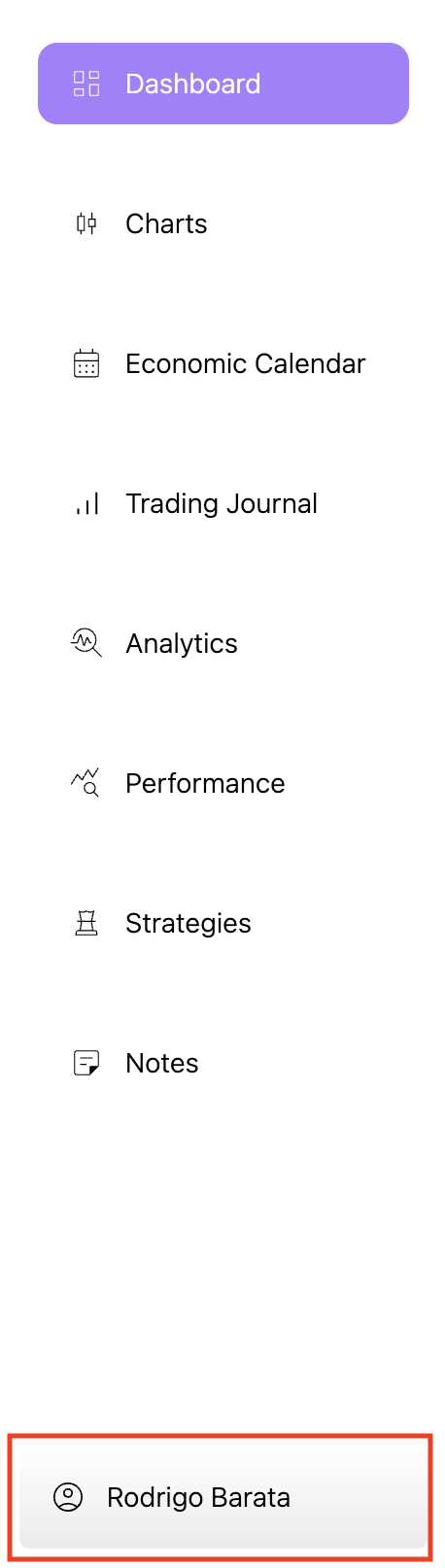Screen dimensions: 445x1568
Task: Open the Rodrigo Barata account button
Action: 223,1497
